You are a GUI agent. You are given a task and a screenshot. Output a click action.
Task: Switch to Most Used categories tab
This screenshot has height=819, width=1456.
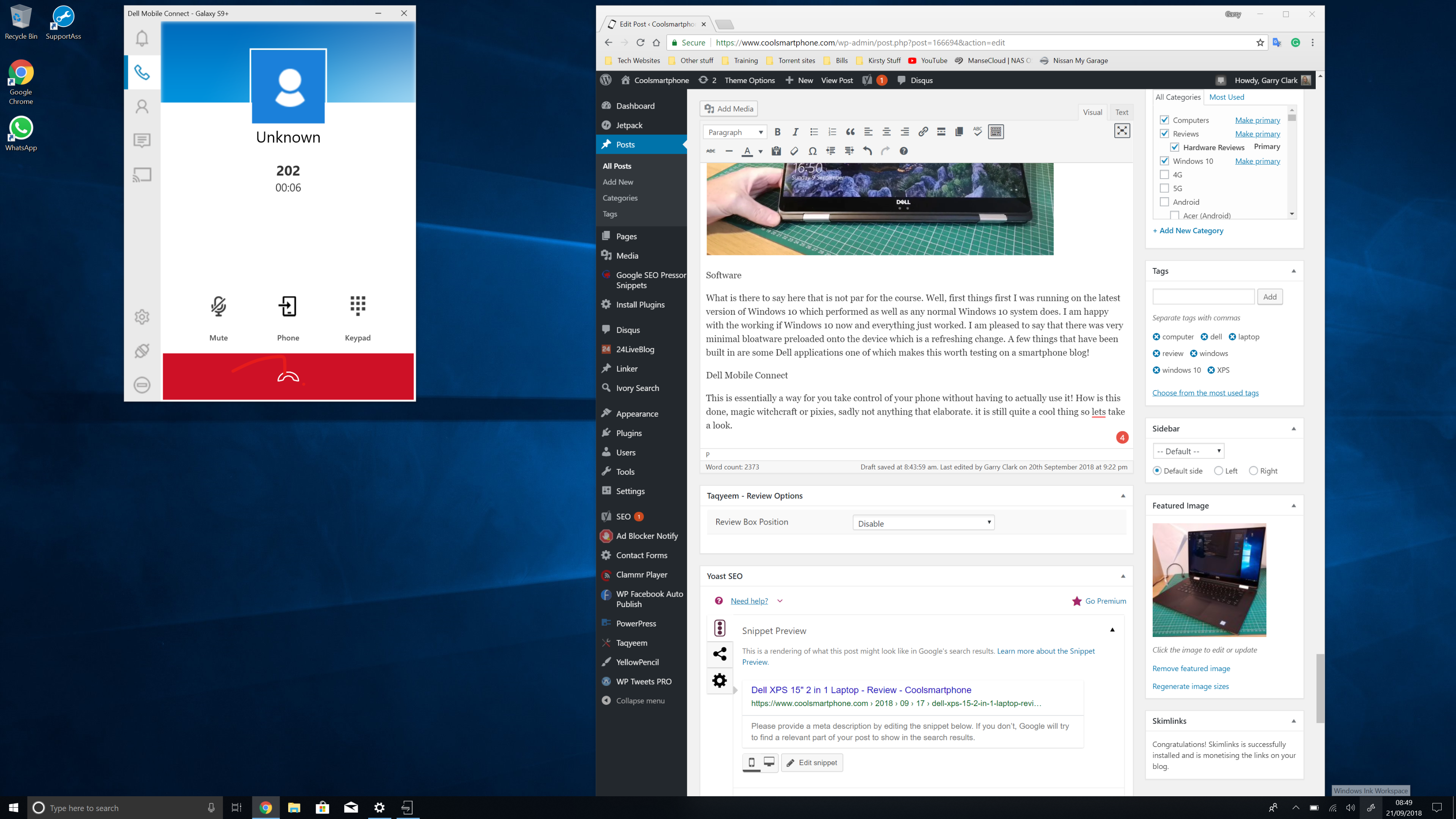[x=1226, y=96]
